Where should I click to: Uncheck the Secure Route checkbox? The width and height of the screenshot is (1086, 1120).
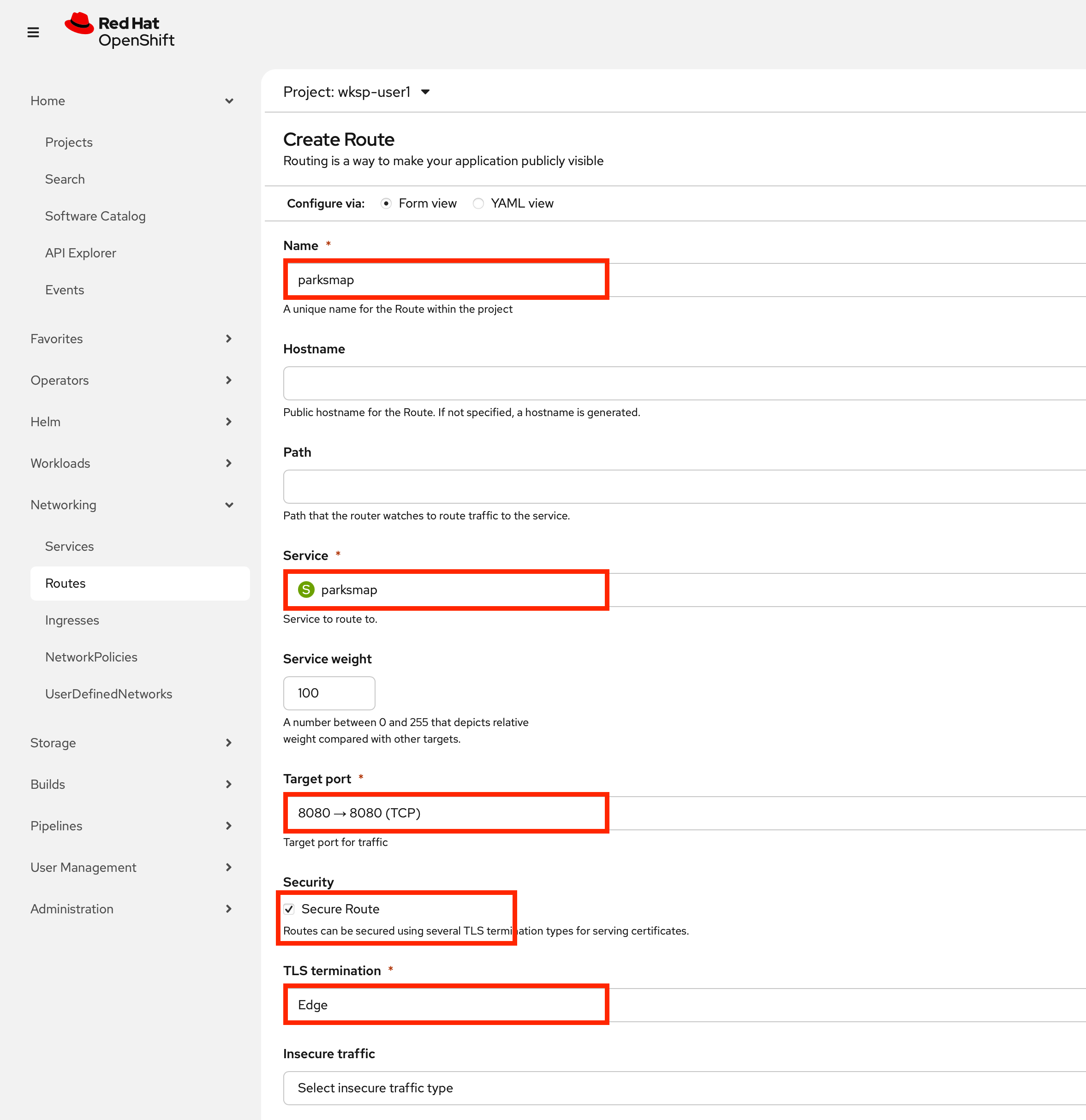tap(289, 909)
